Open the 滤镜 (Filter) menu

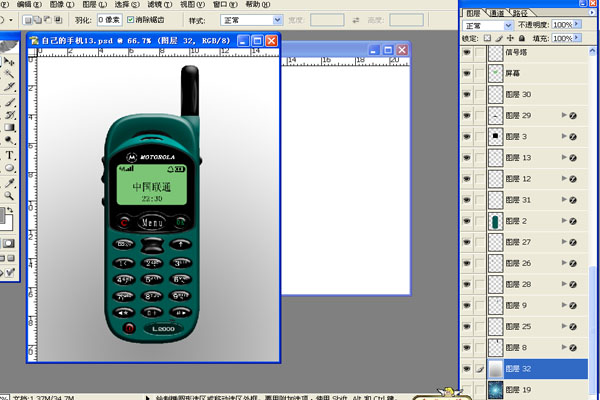coord(160,5)
